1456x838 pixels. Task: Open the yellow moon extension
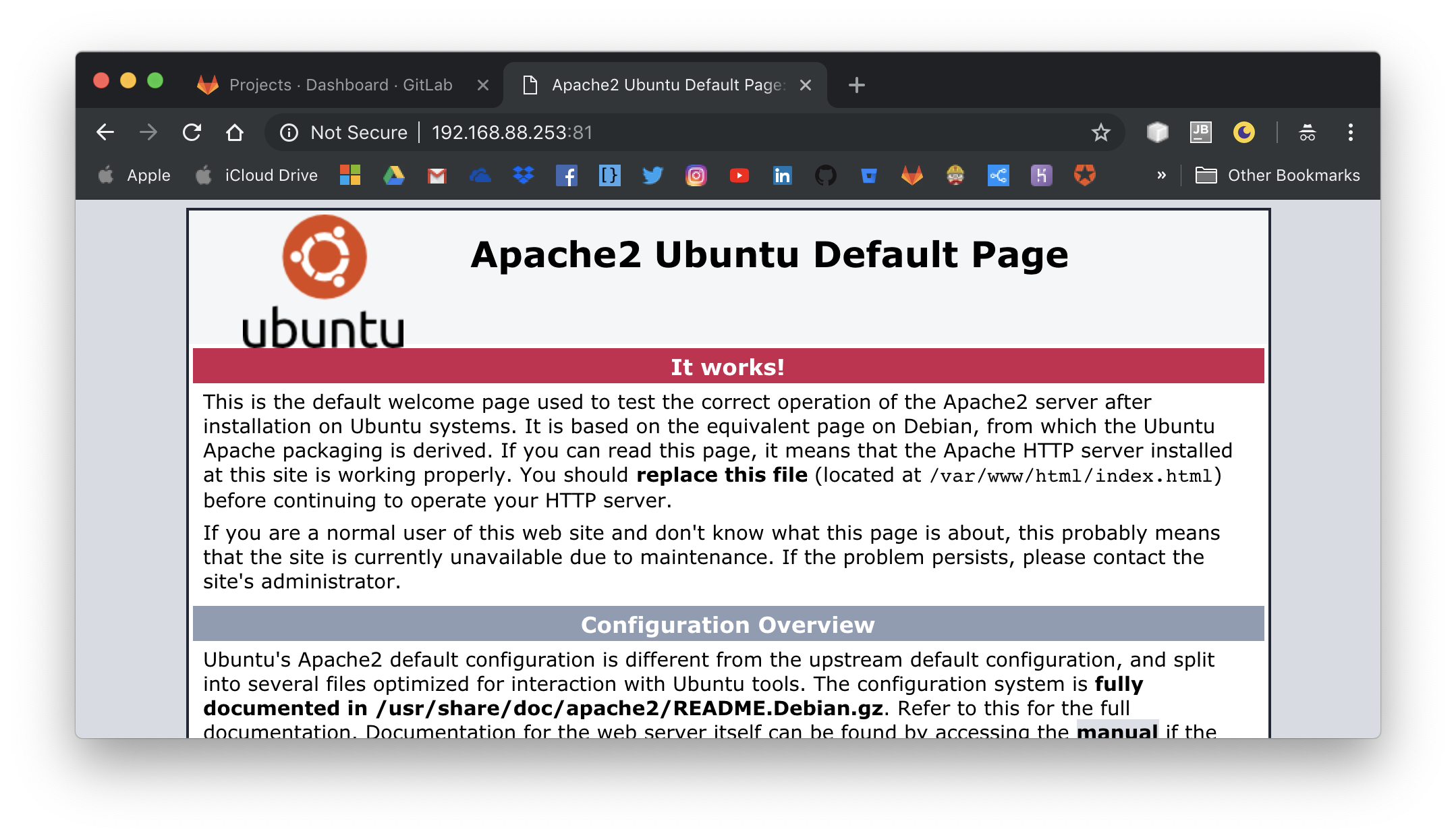1244,132
